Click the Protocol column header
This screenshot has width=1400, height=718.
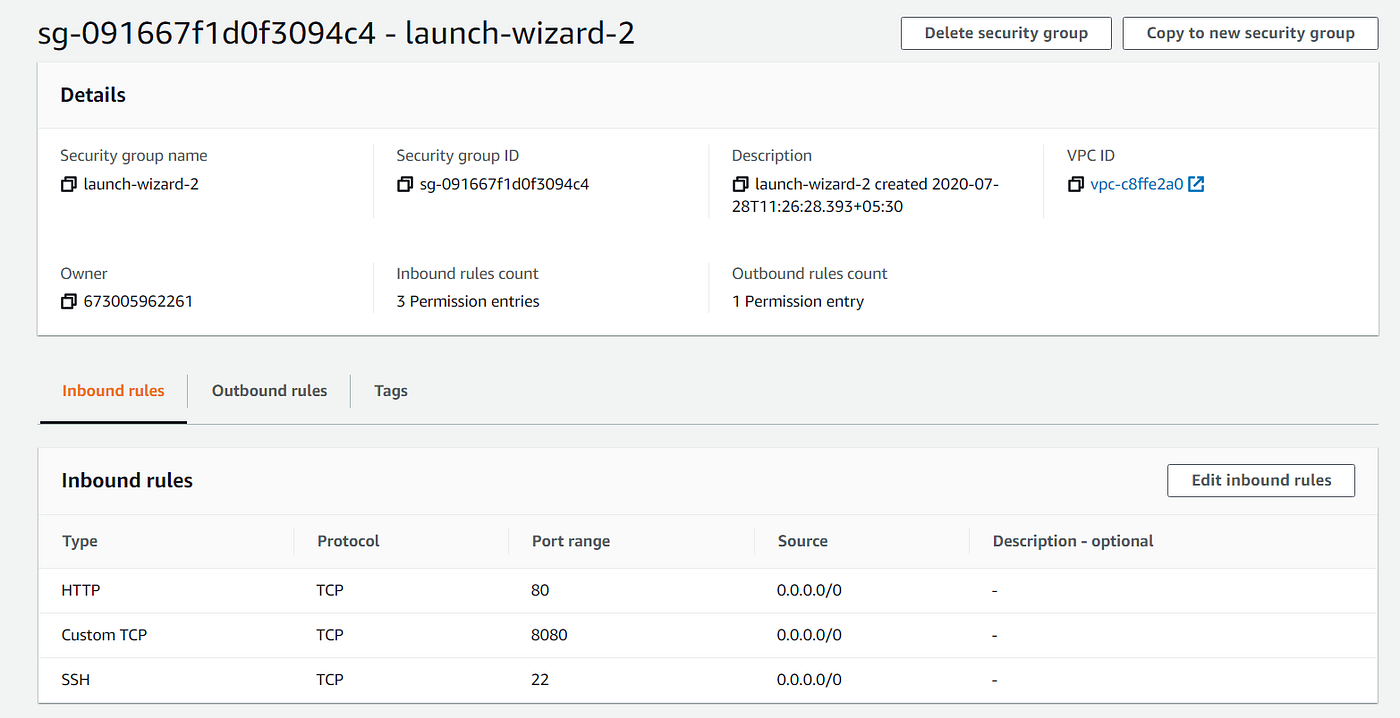(347, 541)
